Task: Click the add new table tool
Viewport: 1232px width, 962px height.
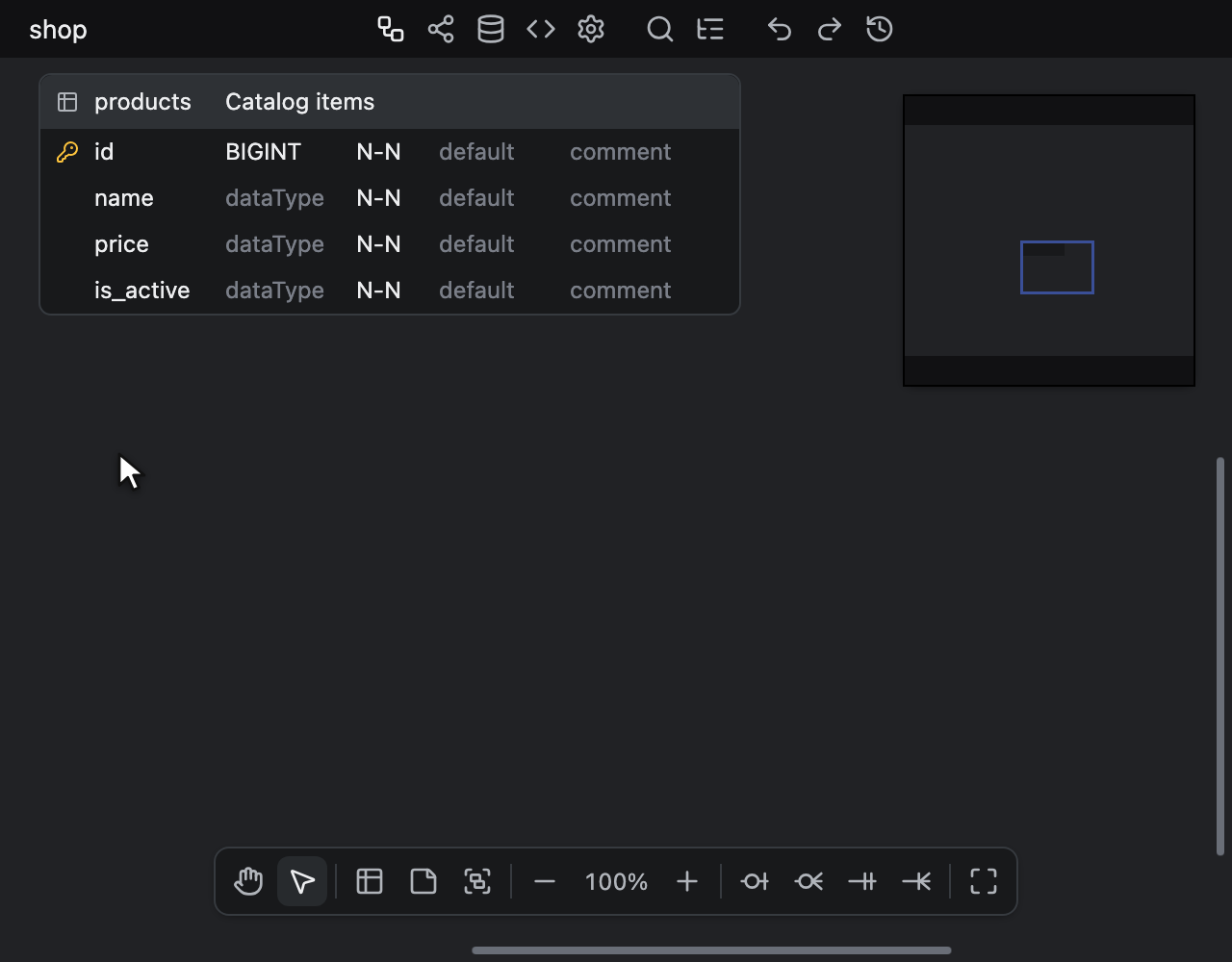Action: coord(370,881)
